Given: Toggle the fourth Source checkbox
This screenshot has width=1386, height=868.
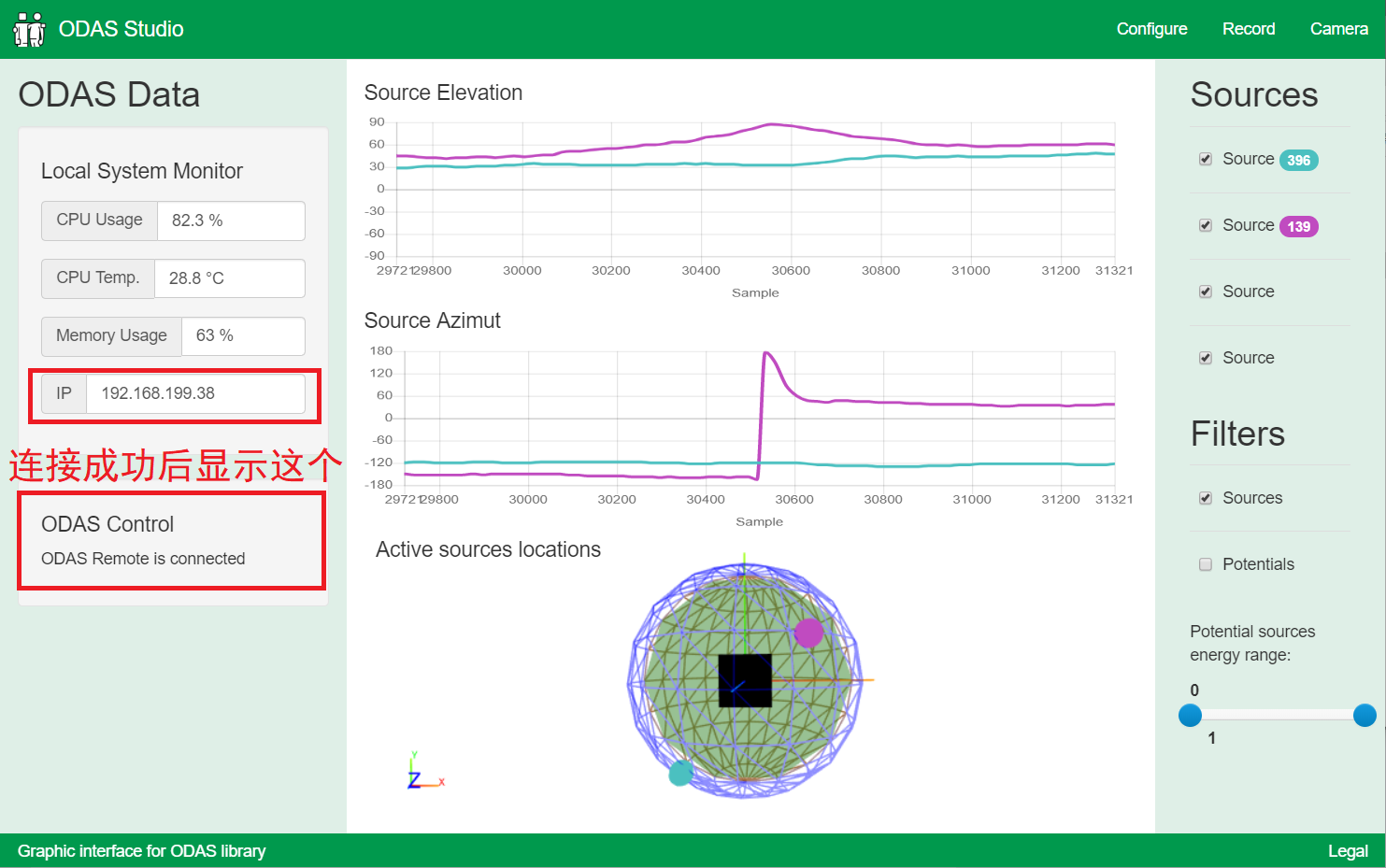Looking at the screenshot, I should point(1206,357).
